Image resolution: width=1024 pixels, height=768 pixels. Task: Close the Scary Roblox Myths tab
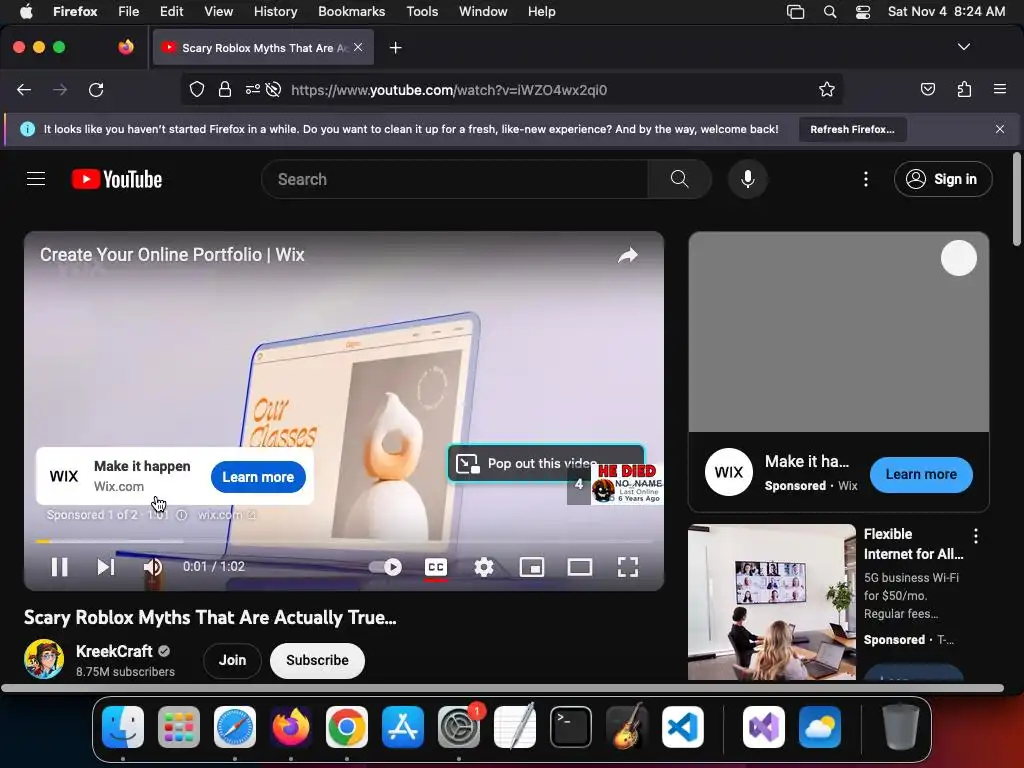point(358,47)
